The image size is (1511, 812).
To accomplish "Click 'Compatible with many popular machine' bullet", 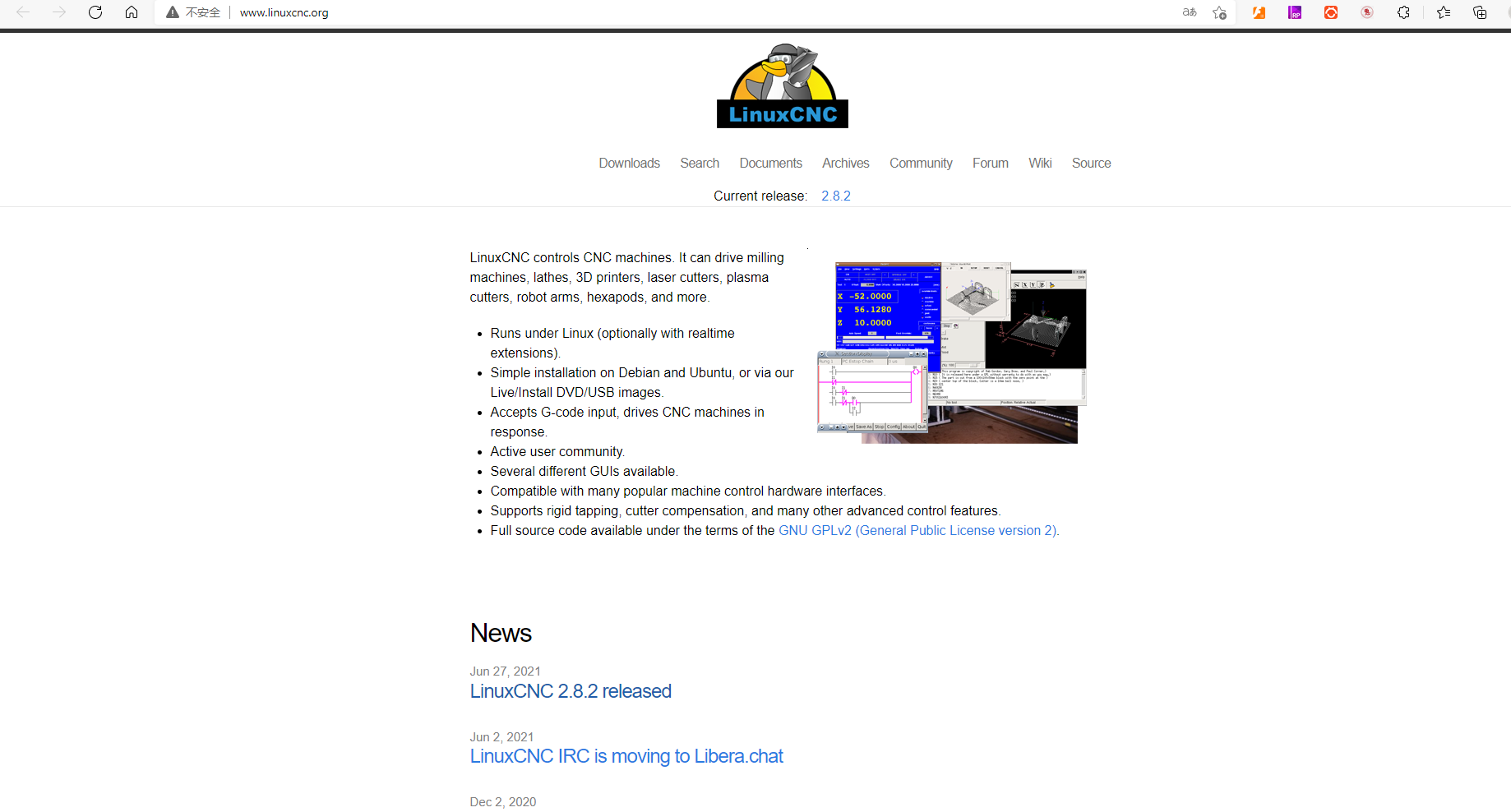I will pyautogui.click(x=688, y=491).
